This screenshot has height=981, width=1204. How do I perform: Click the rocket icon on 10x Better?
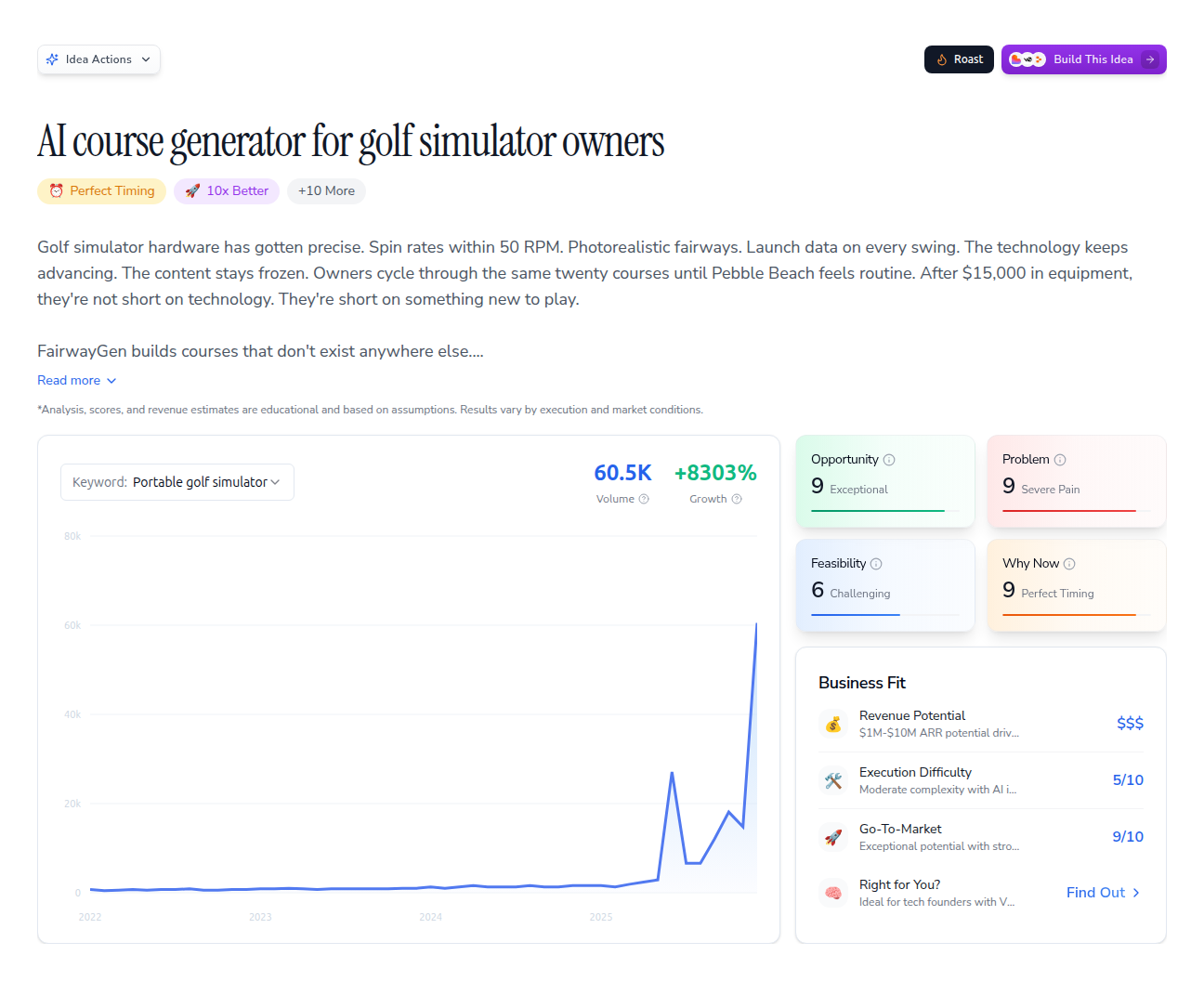(192, 191)
